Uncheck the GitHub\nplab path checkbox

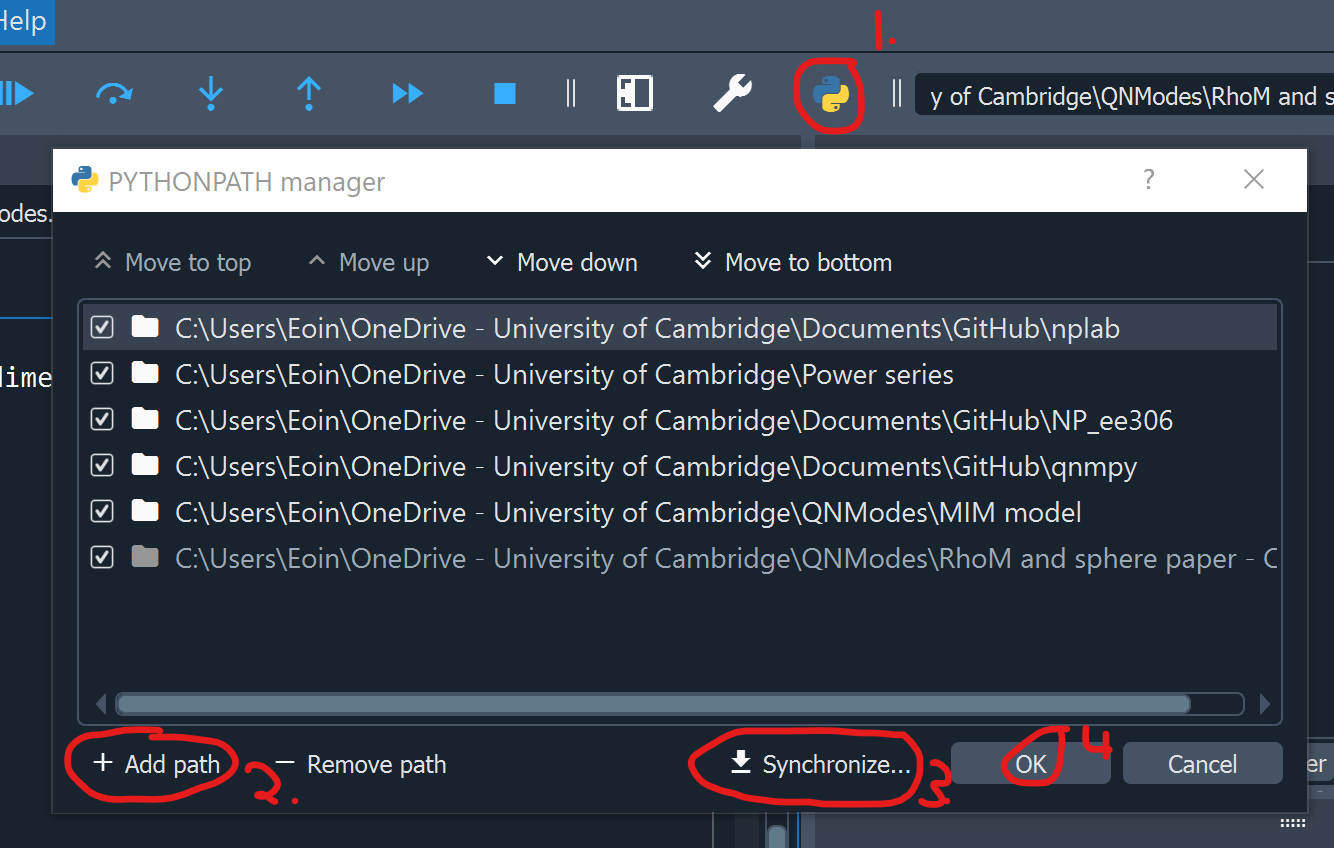[x=102, y=327]
